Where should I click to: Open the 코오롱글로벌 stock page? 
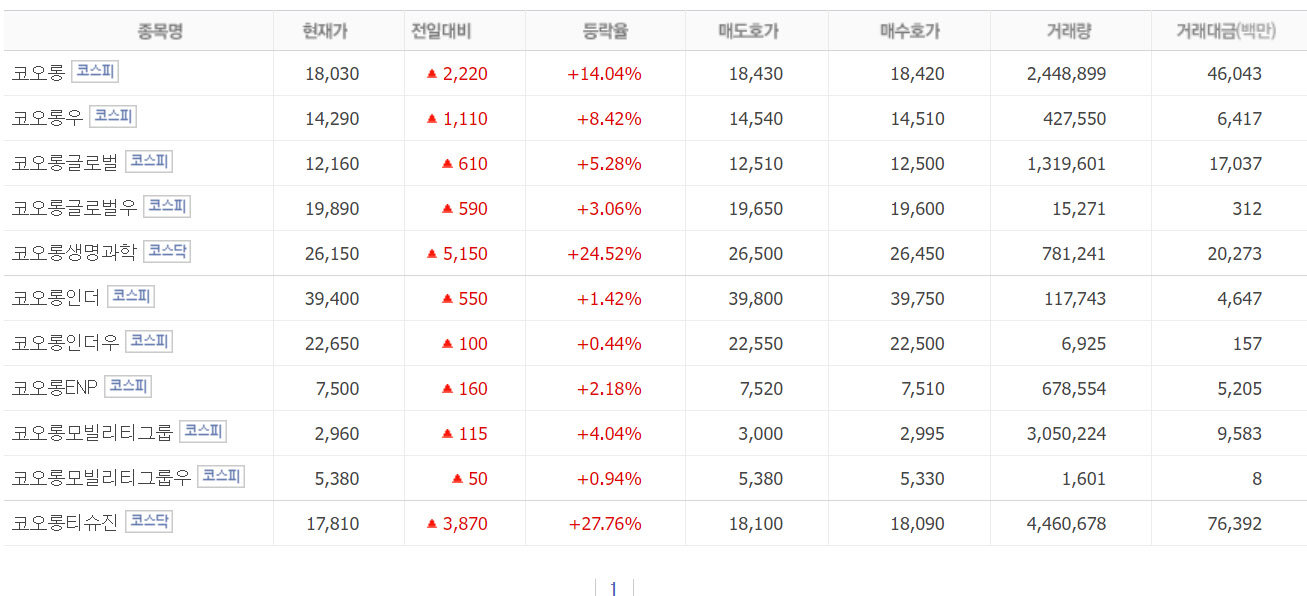tap(65, 162)
